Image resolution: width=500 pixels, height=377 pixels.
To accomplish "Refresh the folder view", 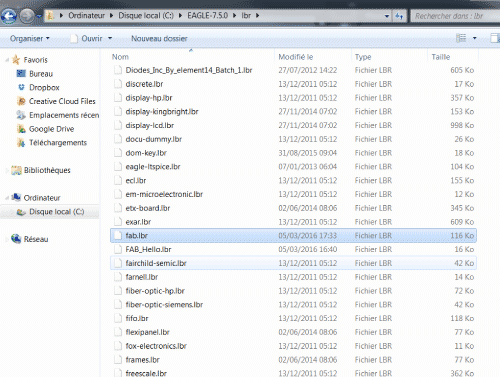I will (399, 16).
